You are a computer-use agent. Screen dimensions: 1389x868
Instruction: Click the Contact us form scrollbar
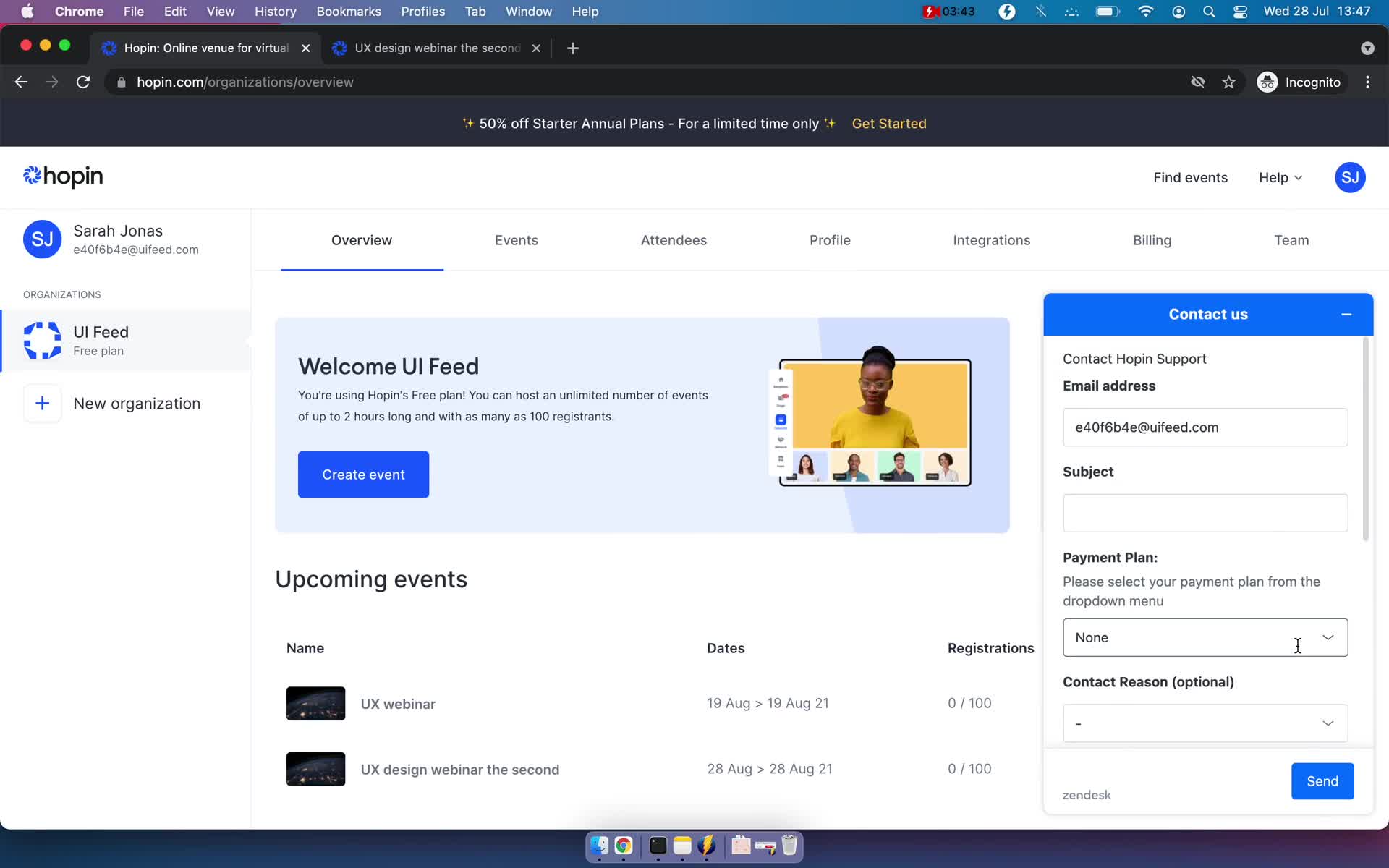coord(1365,439)
